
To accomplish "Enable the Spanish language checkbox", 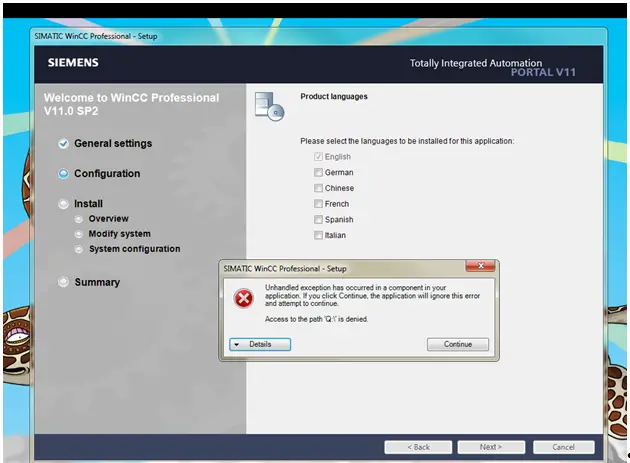I will (318, 219).
